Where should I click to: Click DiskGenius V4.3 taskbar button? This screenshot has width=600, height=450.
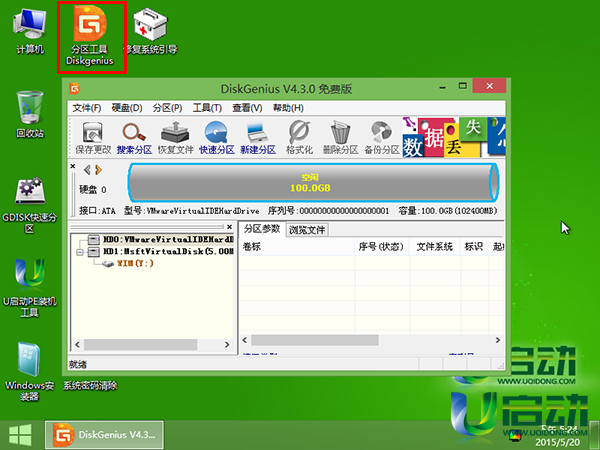click(x=104, y=435)
